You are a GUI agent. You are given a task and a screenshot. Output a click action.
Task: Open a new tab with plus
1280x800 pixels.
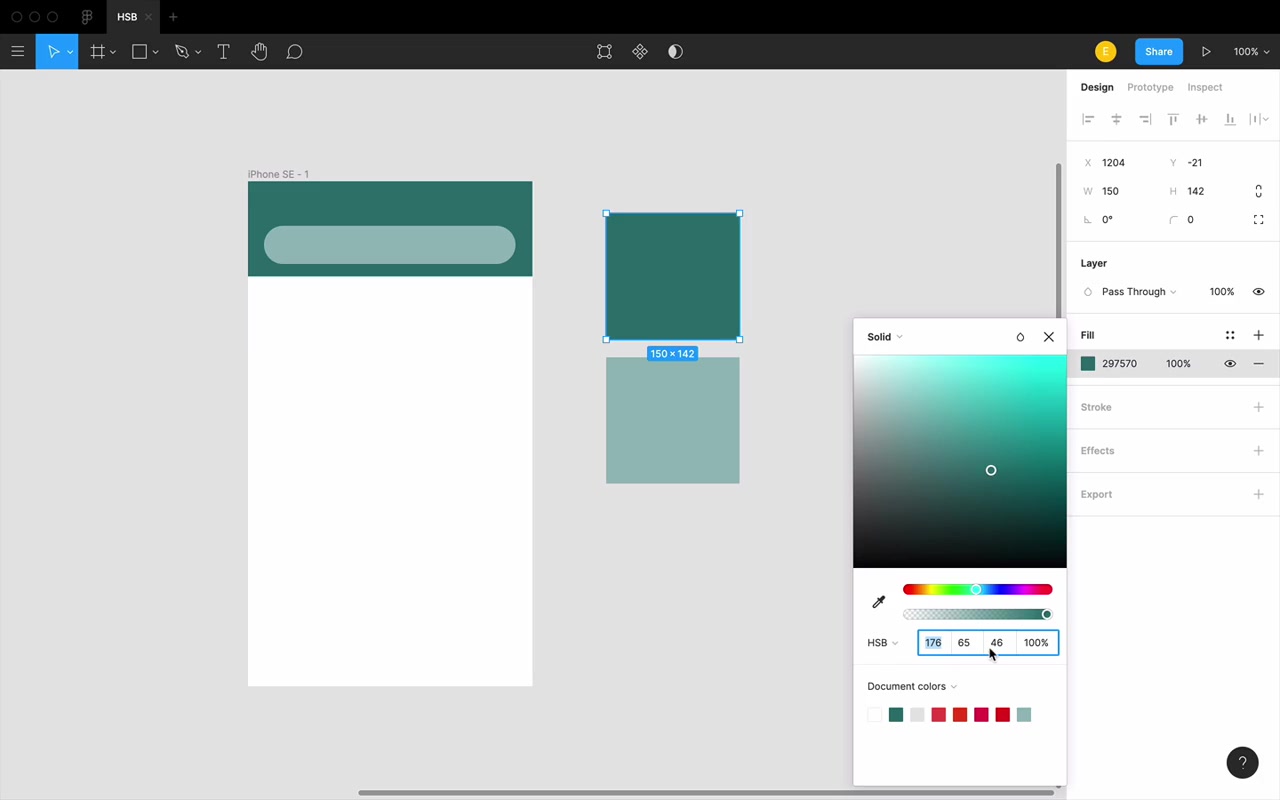[173, 17]
